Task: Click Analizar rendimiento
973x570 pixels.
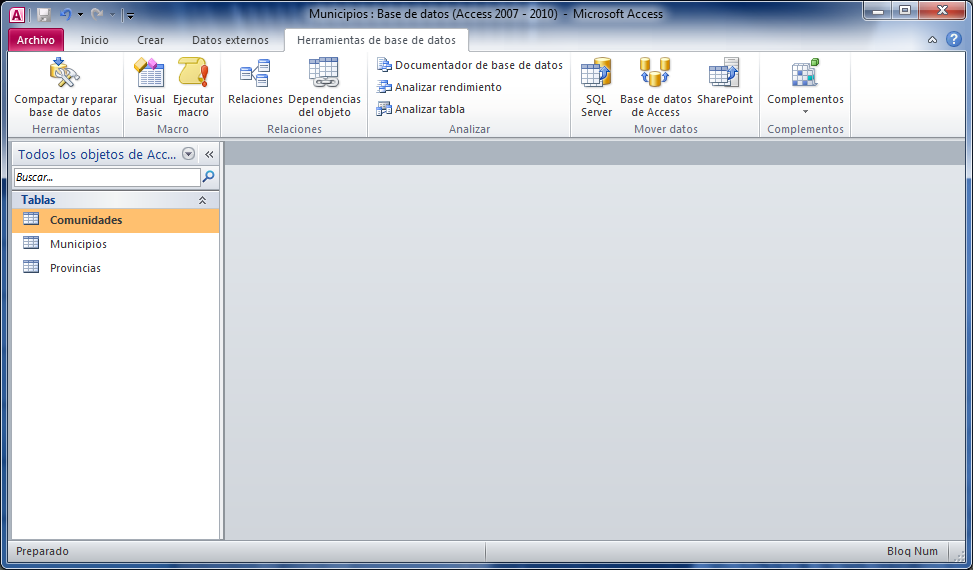Action: click(439, 87)
